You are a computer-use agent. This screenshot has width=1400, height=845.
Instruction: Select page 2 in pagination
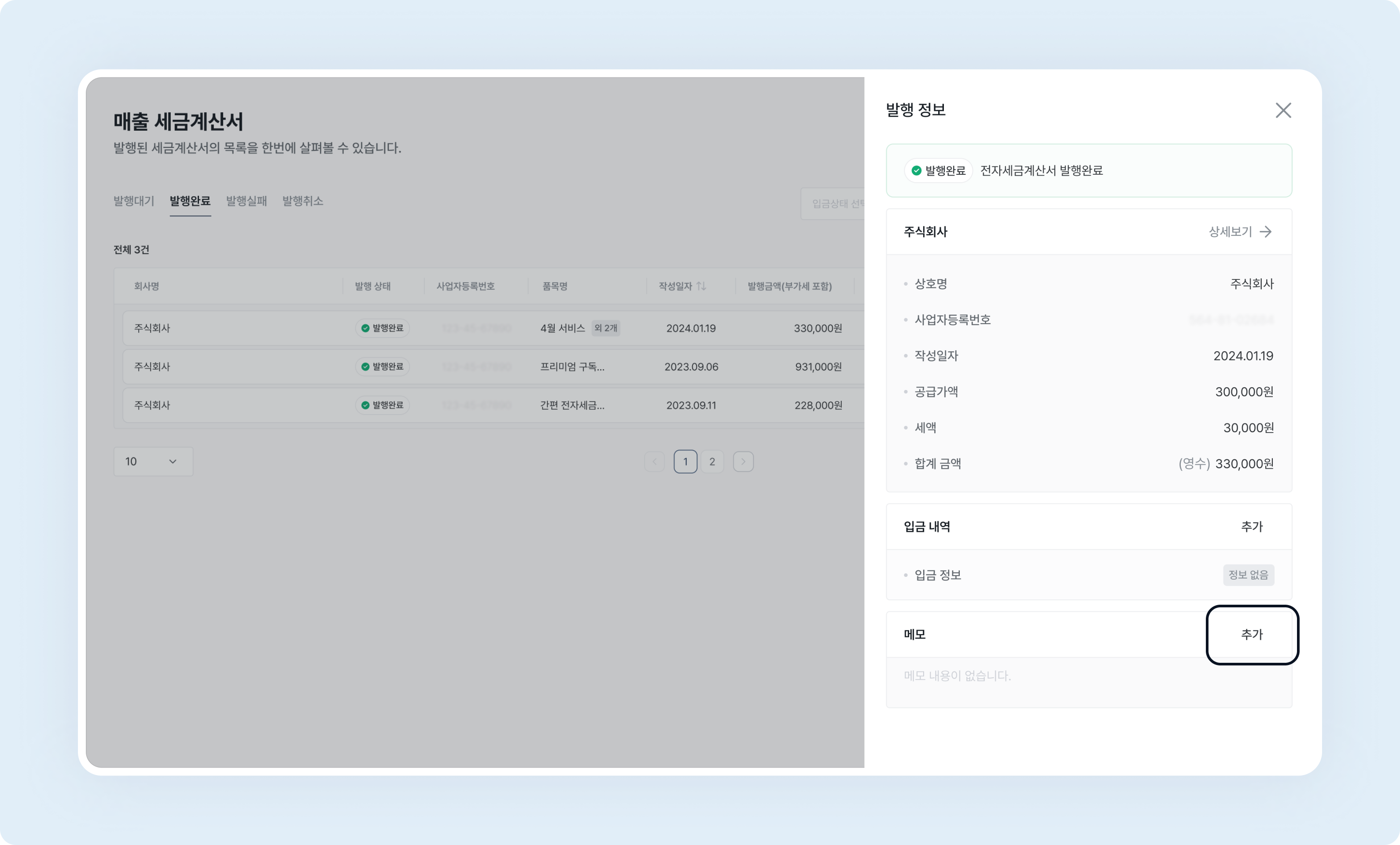click(712, 462)
